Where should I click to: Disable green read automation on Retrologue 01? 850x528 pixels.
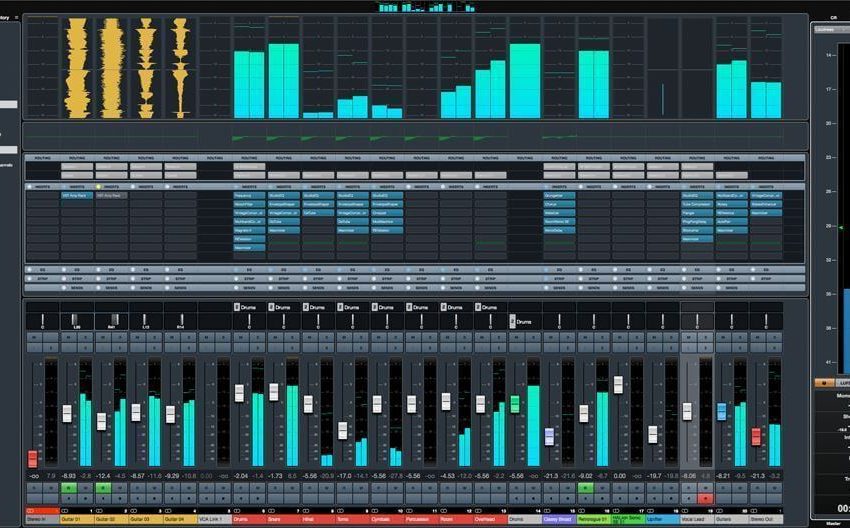[x=585, y=488]
